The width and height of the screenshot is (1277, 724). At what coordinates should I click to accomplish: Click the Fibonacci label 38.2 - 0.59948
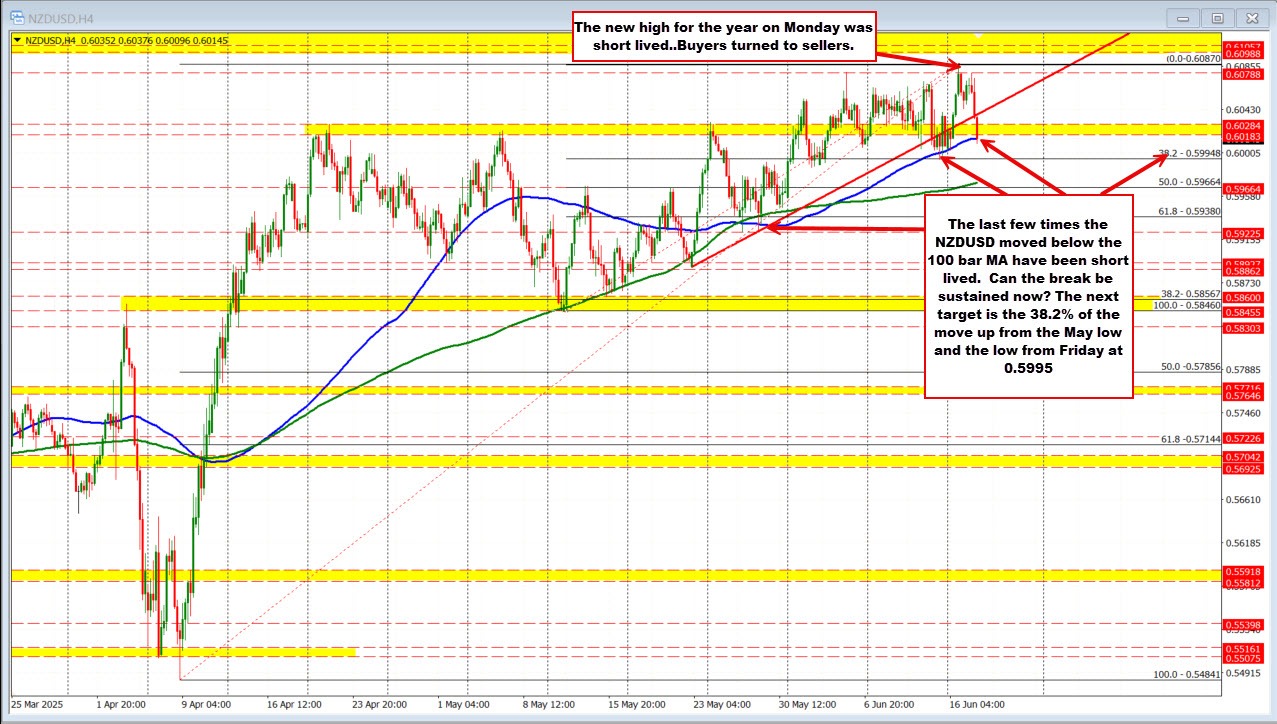click(x=1189, y=153)
